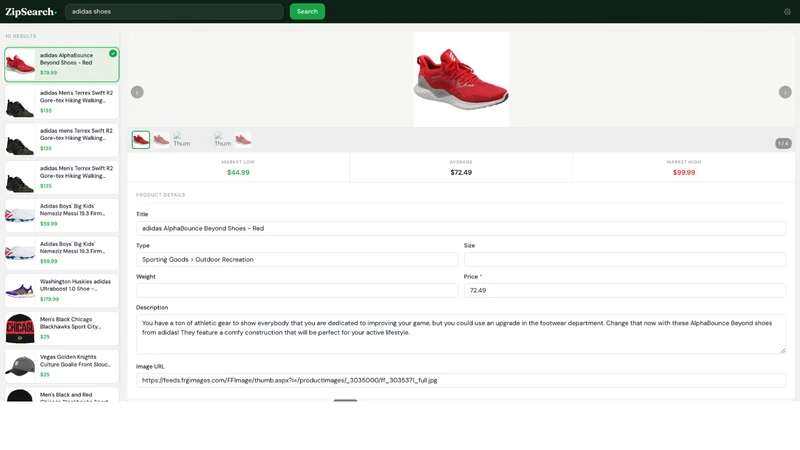800x450 pixels.
Task: Click 10 RESULTS label
Action: (x=21, y=36)
